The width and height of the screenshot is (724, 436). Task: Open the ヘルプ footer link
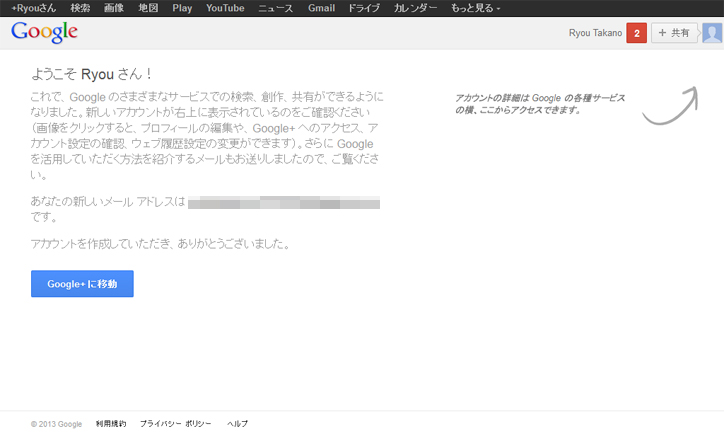[x=237, y=424]
